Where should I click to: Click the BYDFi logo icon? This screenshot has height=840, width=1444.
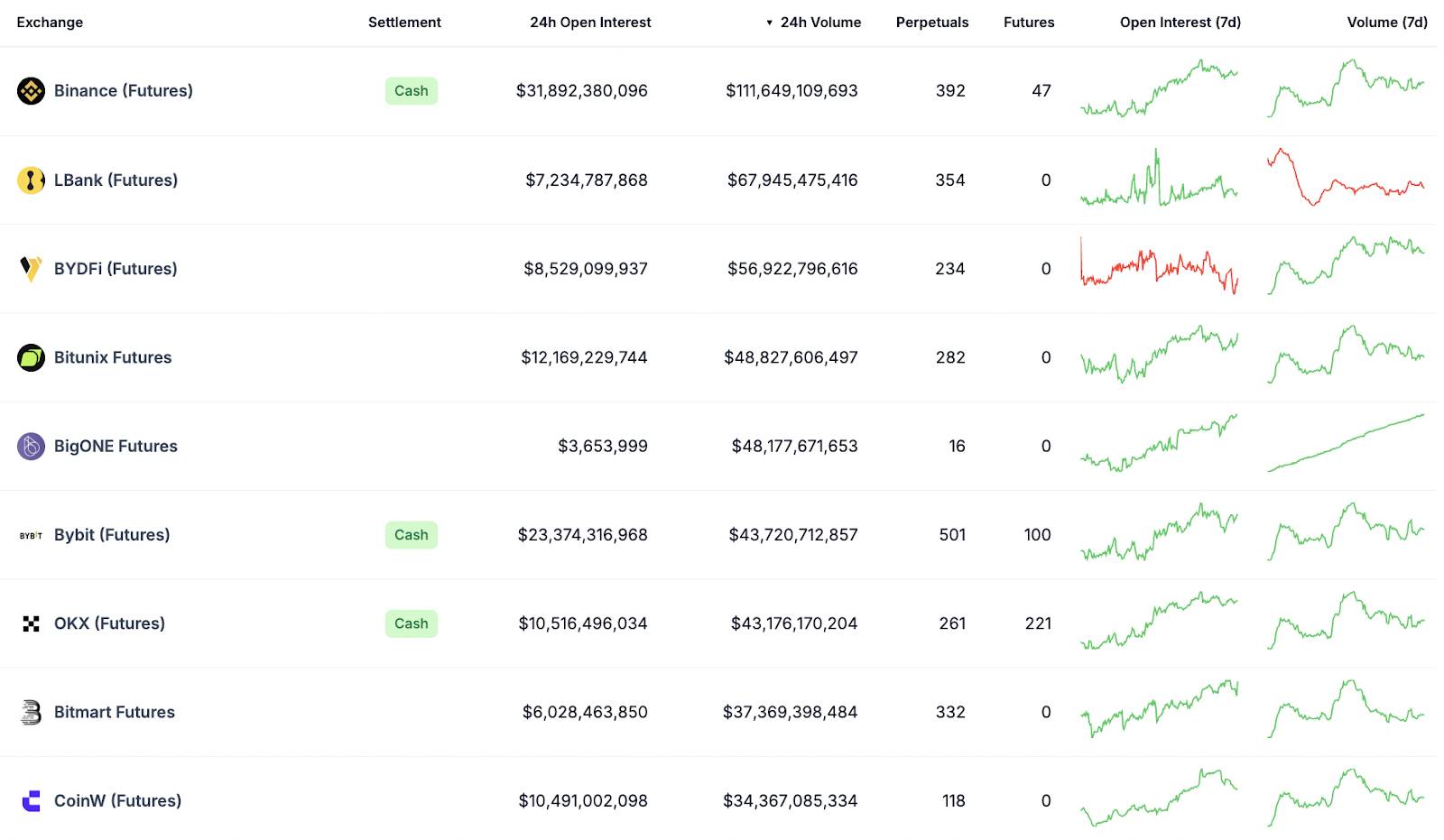pos(31,269)
